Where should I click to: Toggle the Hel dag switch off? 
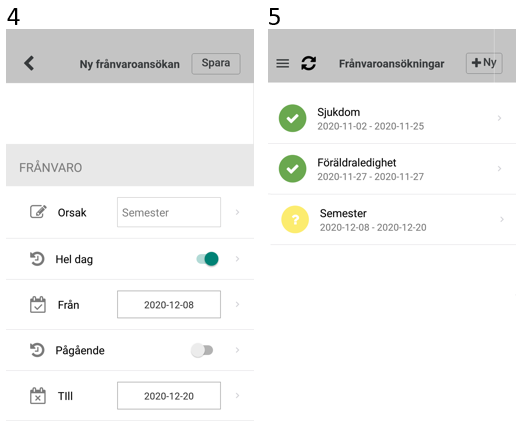207,259
